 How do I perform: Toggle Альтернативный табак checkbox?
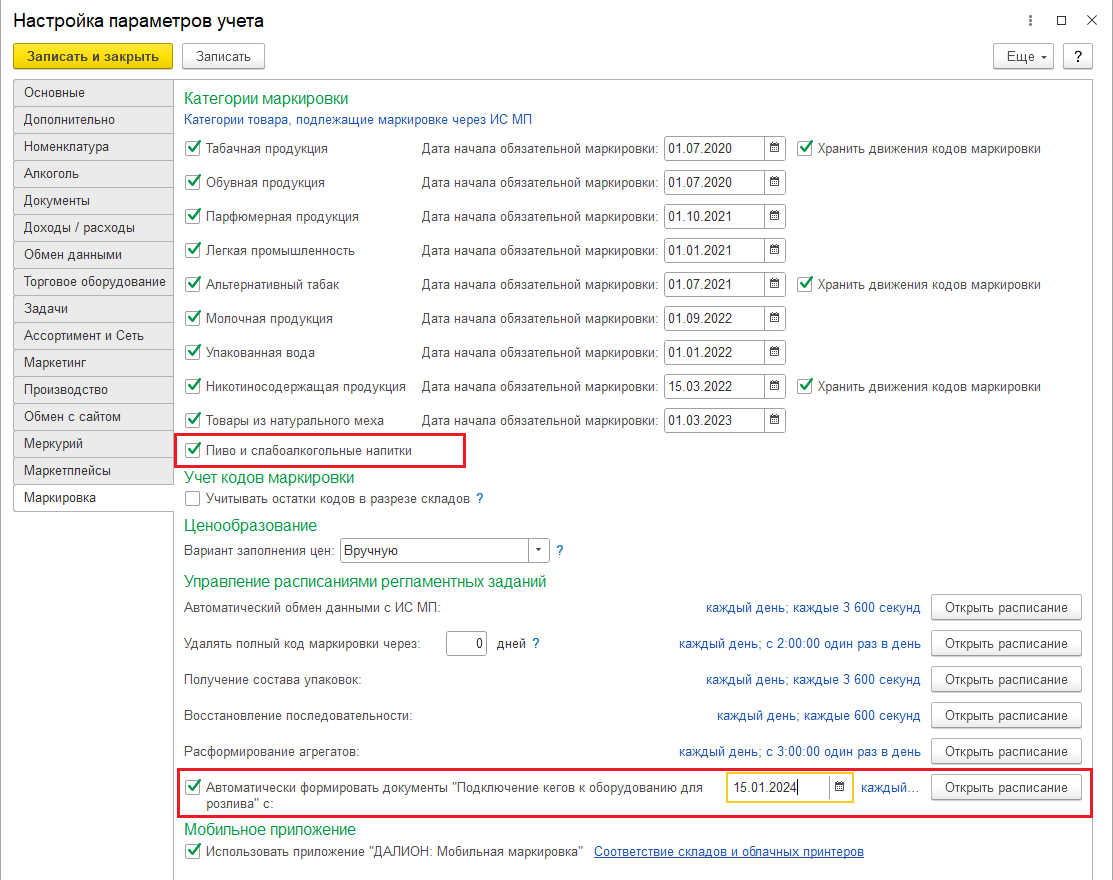(x=192, y=285)
